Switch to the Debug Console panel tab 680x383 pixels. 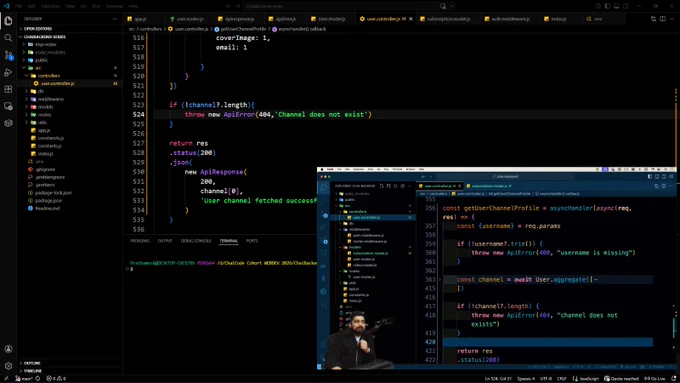[196, 241]
